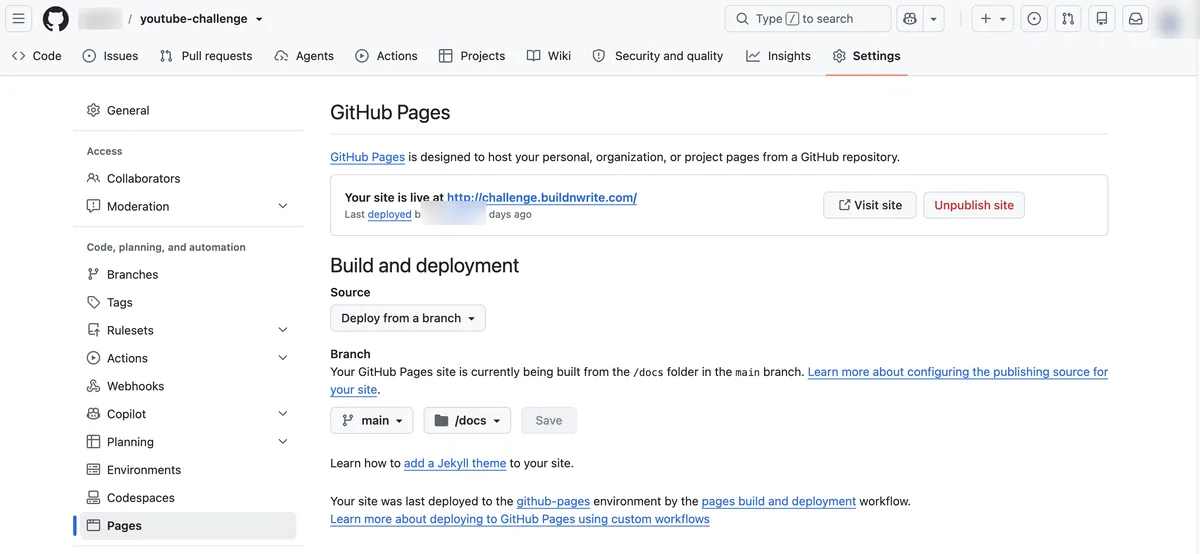The width and height of the screenshot is (1200, 554).
Task: Expand the Planning section chevron
Action: 283,442
